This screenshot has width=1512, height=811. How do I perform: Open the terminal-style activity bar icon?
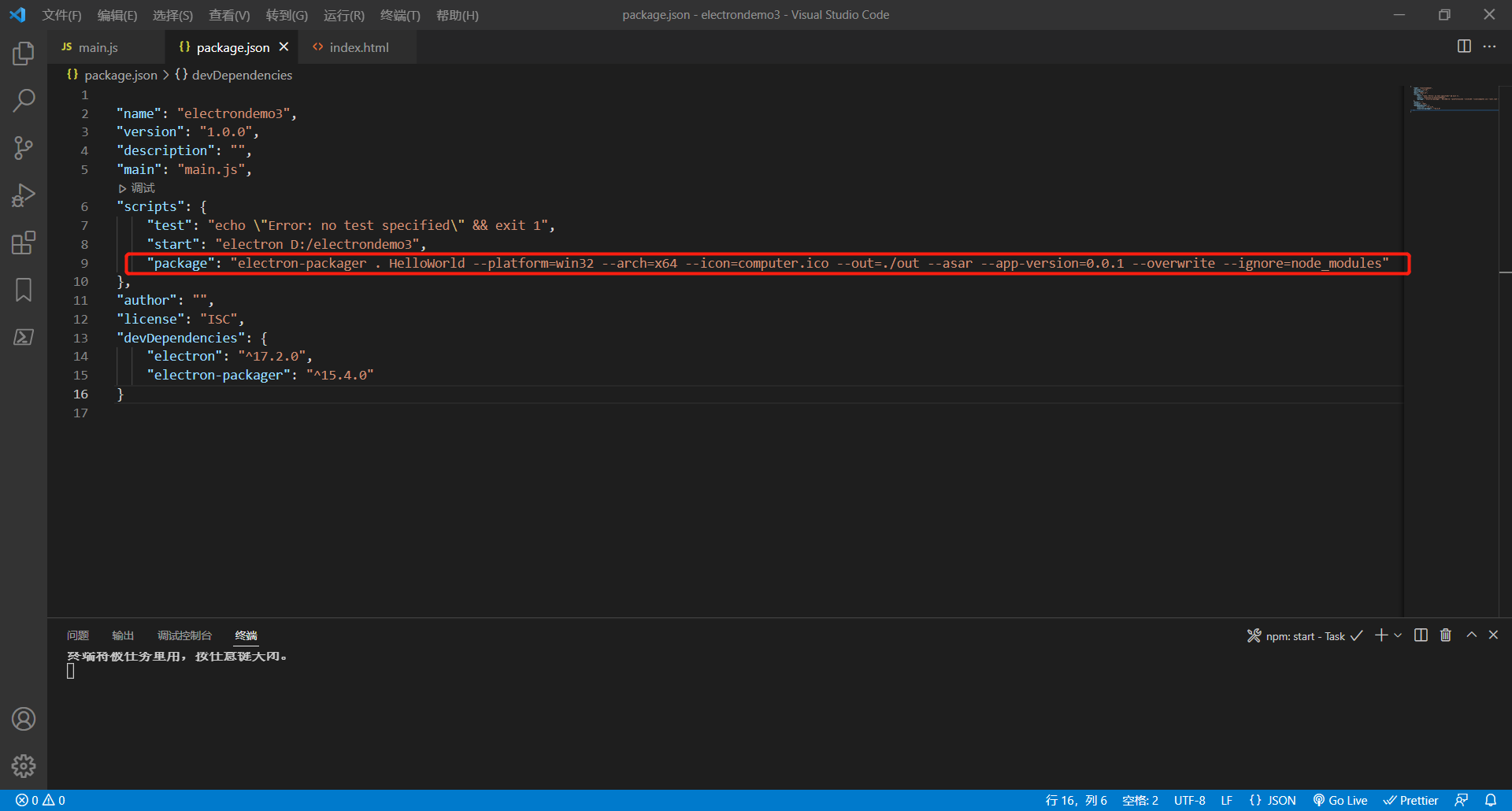pos(24,337)
